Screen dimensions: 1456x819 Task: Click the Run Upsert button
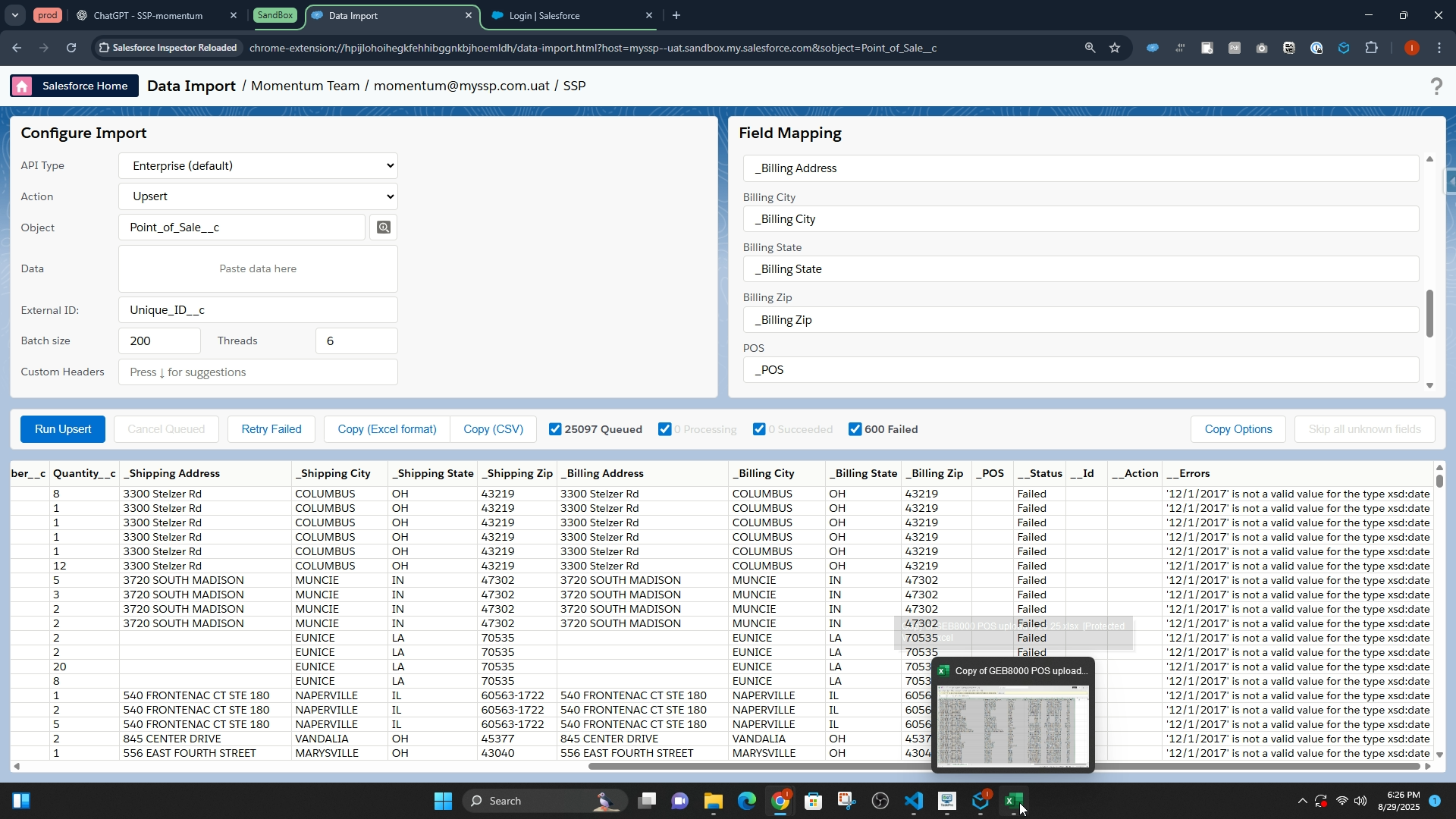click(63, 429)
